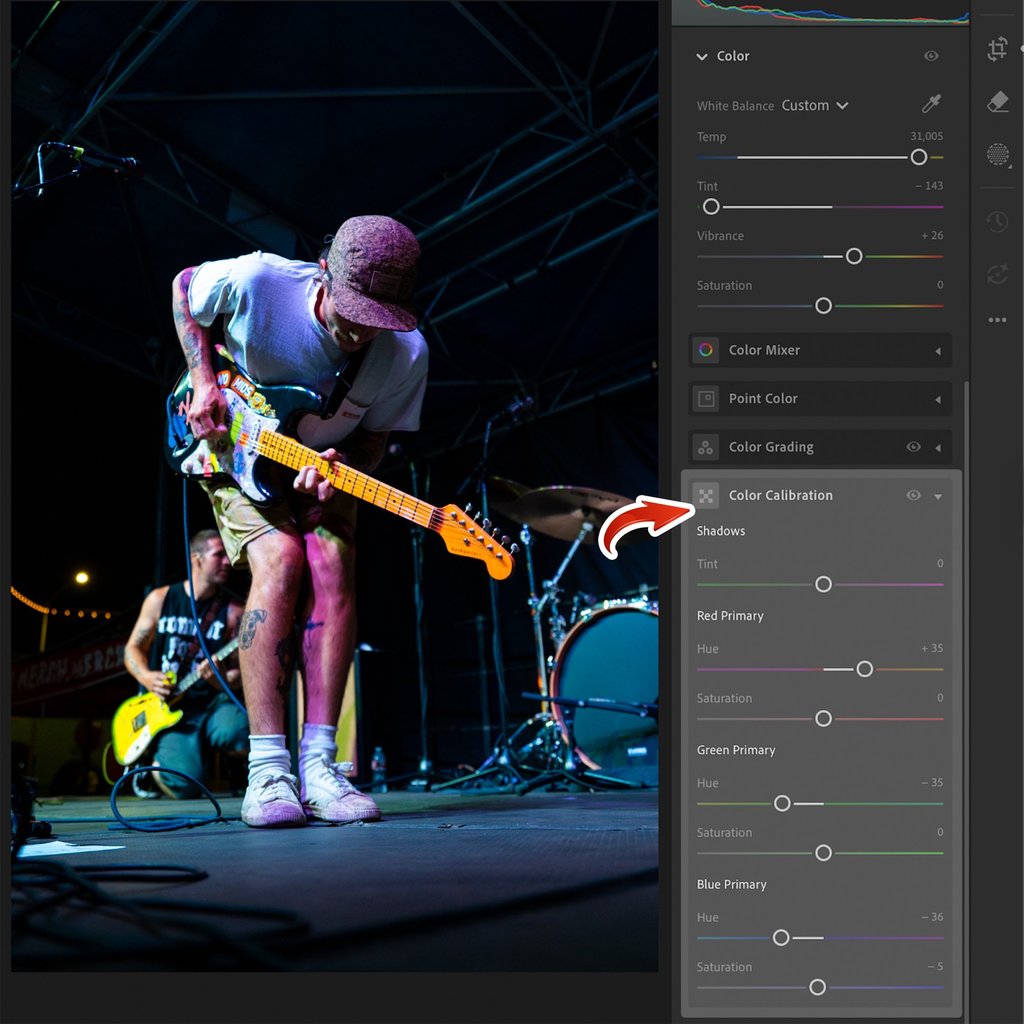Screen dimensions: 1024x1024
Task: Toggle Color panel visibility eye
Action: point(931,56)
